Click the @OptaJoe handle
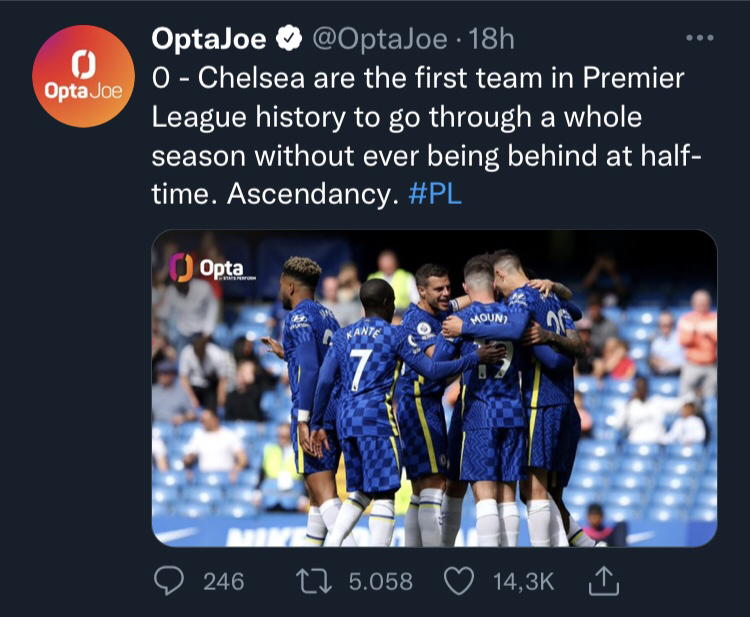750x617 pixels. pyautogui.click(x=378, y=39)
